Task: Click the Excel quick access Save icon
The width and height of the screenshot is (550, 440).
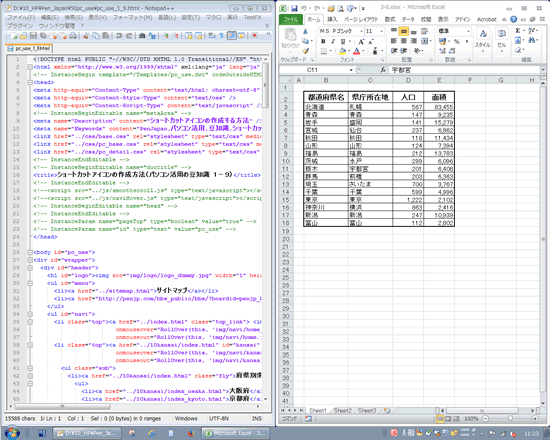Action: tap(294, 8)
